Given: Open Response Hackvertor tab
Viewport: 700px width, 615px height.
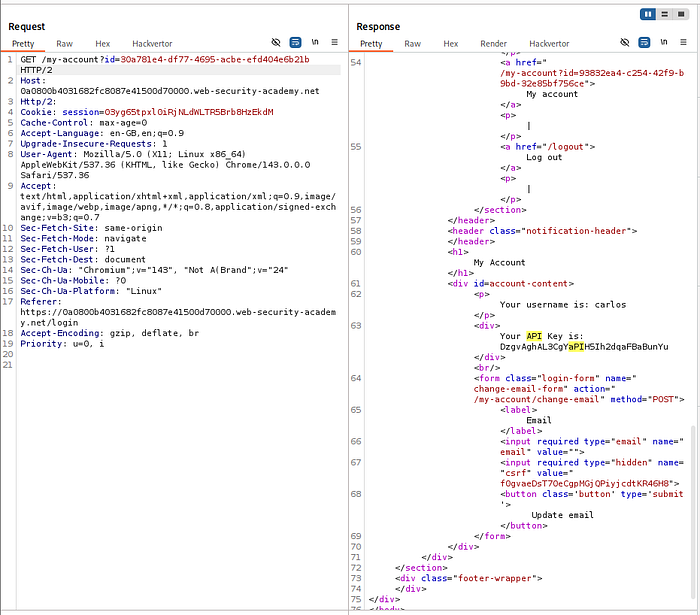Looking at the screenshot, I should click(549, 44).
